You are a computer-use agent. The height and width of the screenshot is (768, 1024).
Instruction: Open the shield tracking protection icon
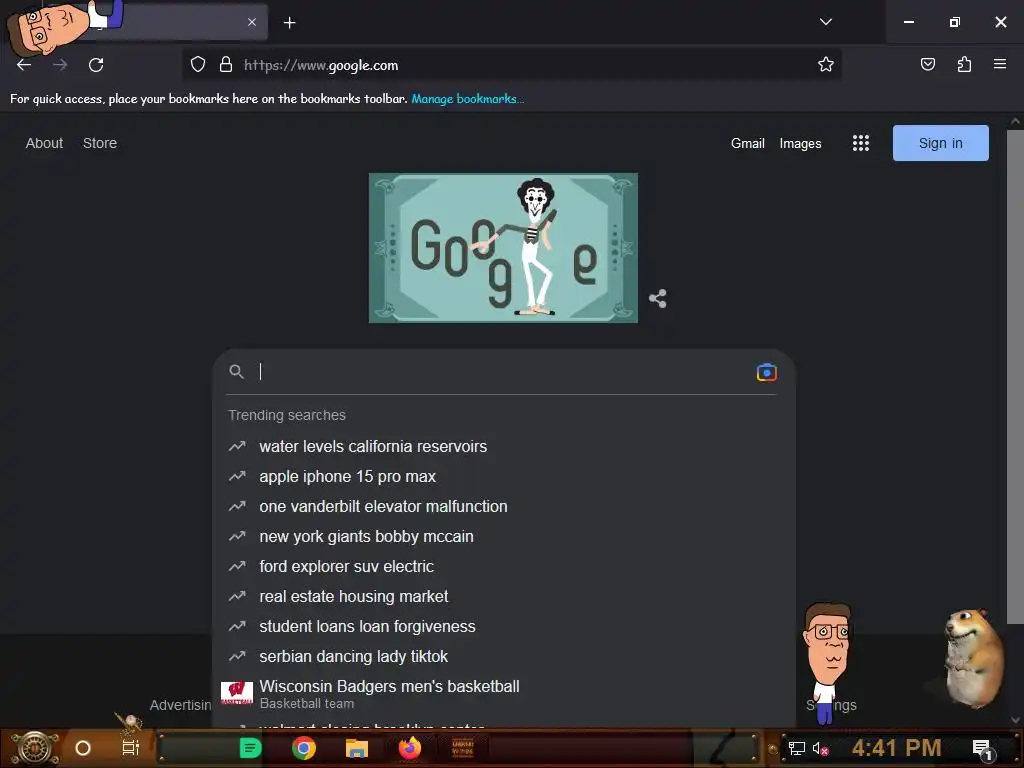[198, 64]
